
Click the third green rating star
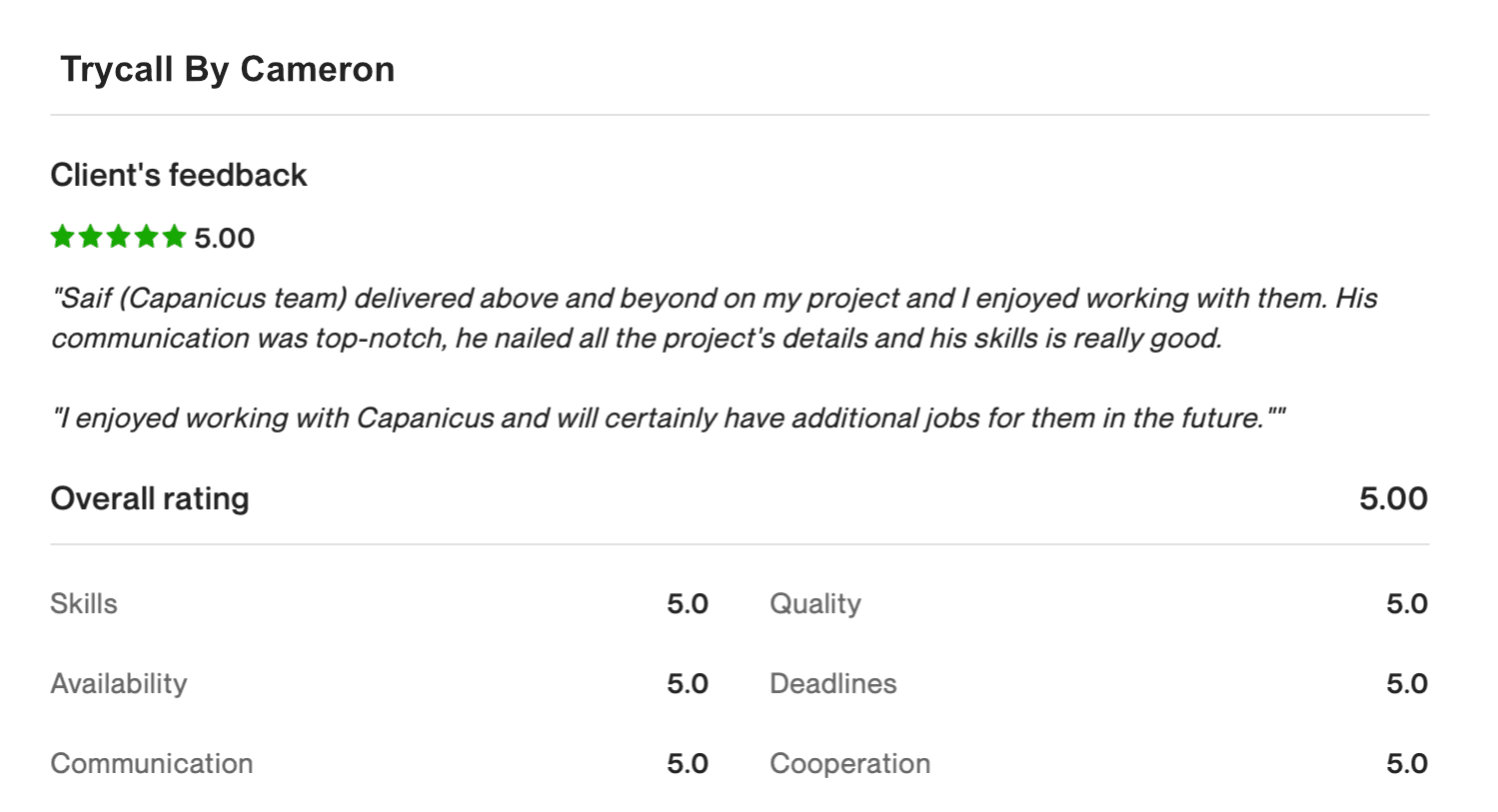click(119, 237)
